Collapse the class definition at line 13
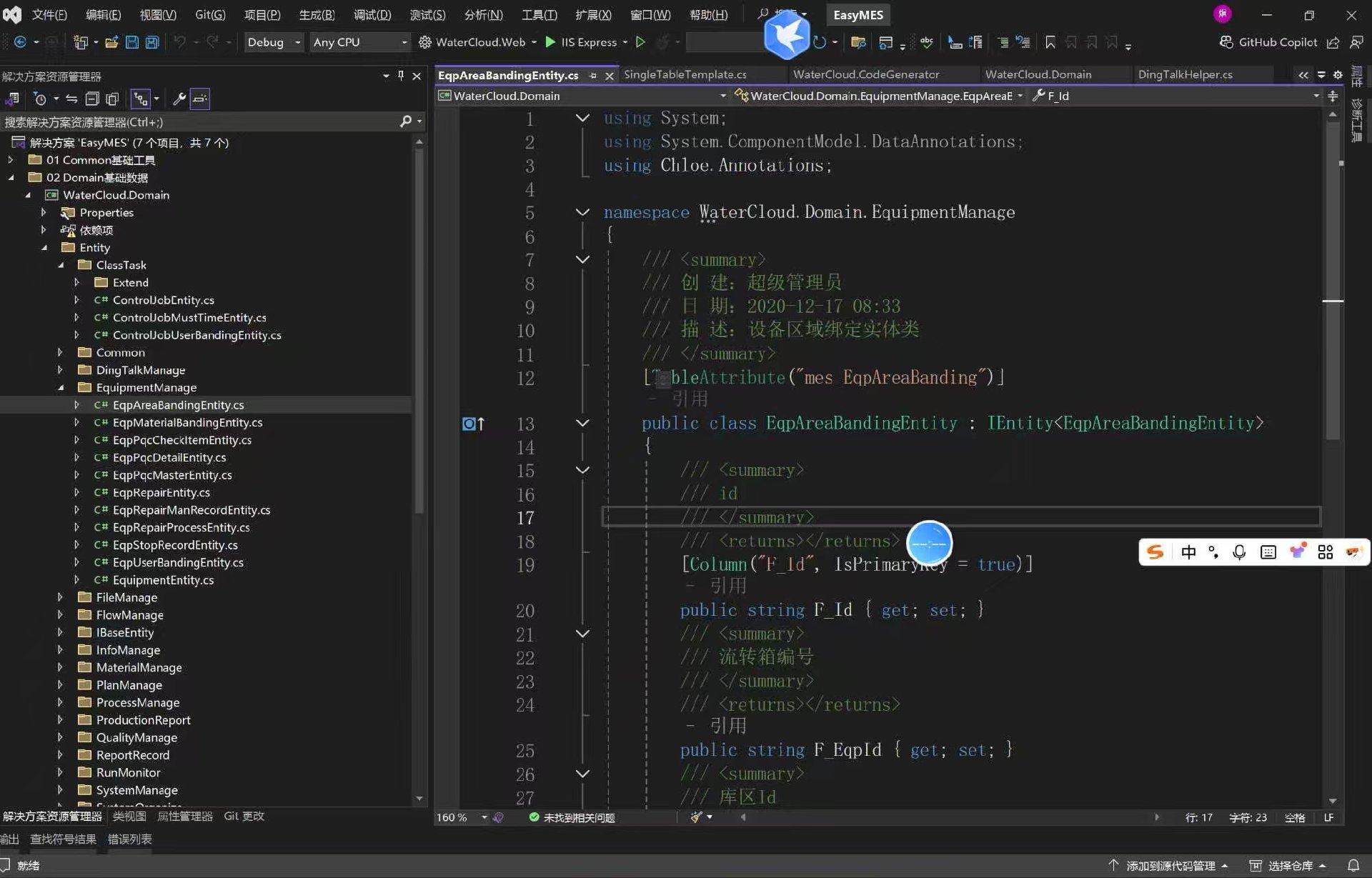The height and width of the screenshot is (878, 1372). (582, 423)
